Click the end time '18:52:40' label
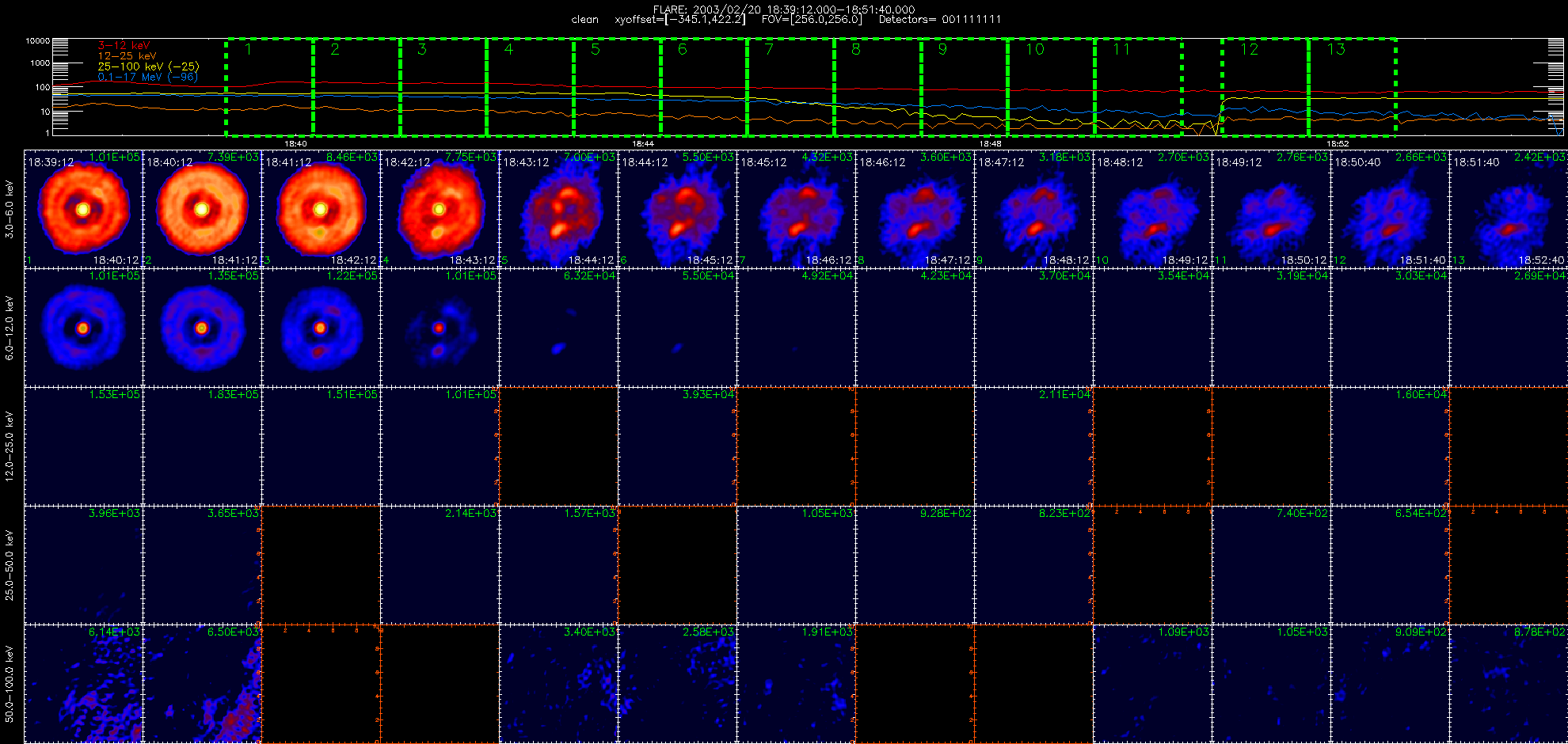The image size is (1568, 744). point(1541,260)
